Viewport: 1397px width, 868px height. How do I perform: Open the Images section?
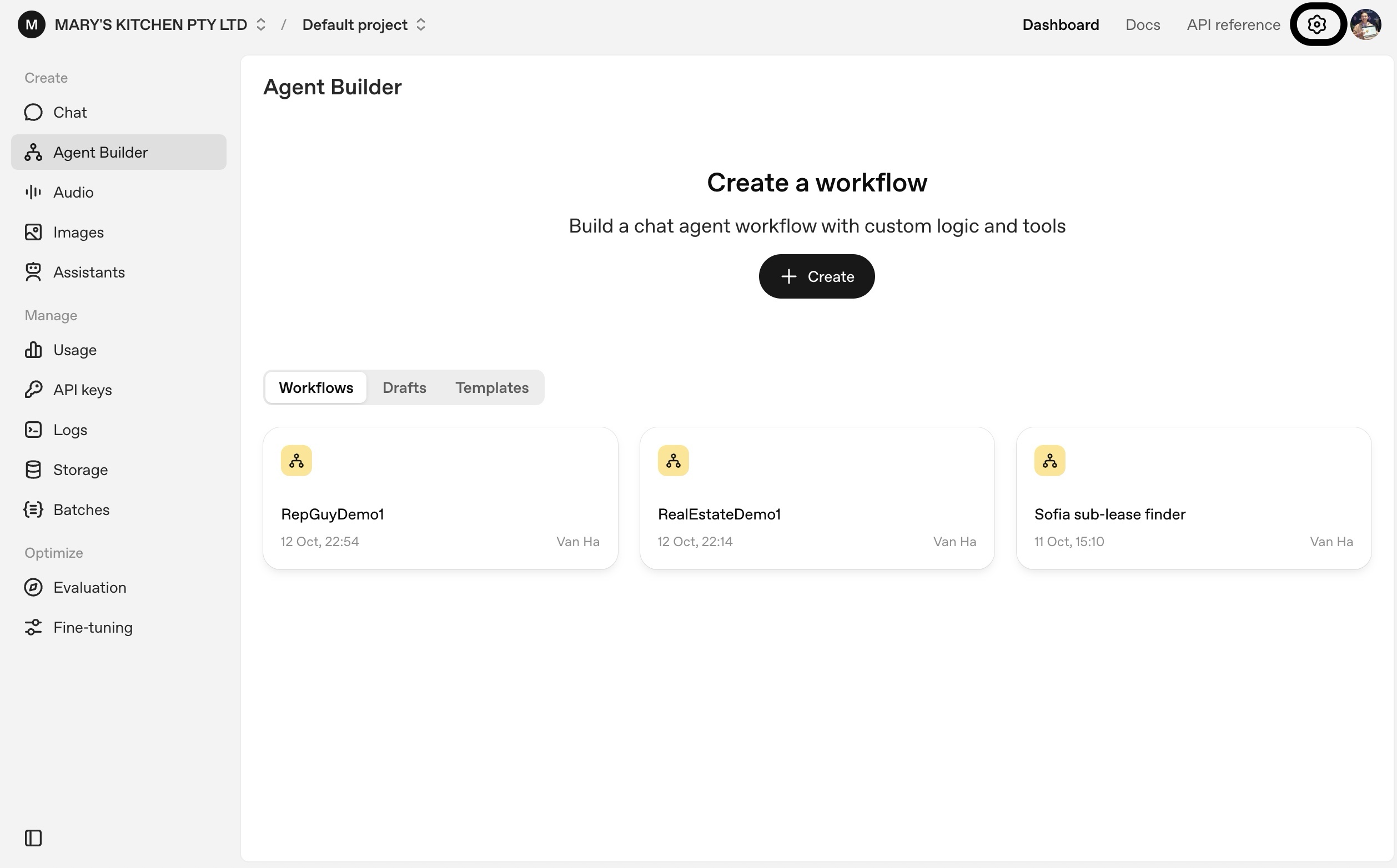point(78,233)
